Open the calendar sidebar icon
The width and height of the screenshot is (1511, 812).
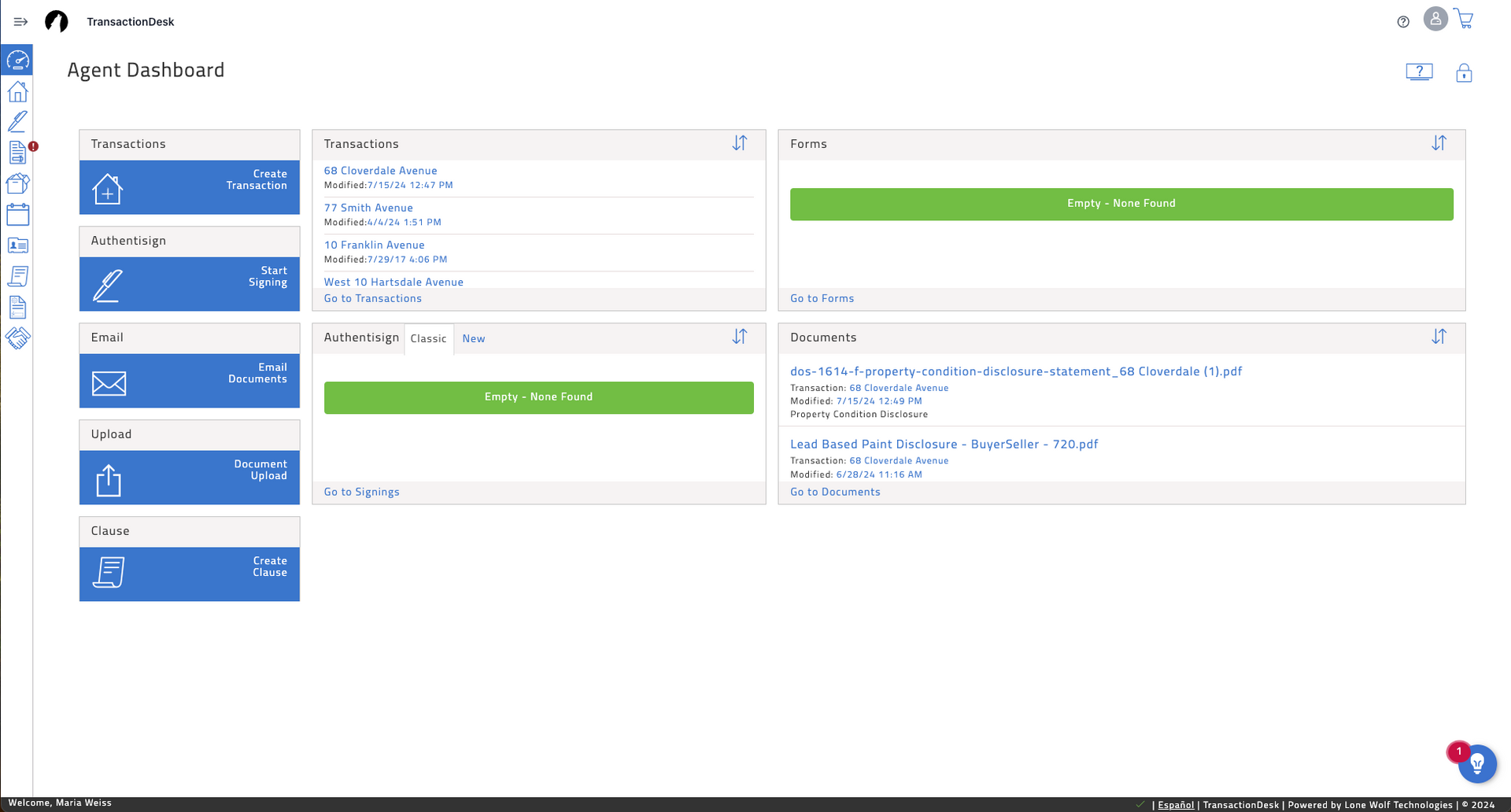coord(17,214)
